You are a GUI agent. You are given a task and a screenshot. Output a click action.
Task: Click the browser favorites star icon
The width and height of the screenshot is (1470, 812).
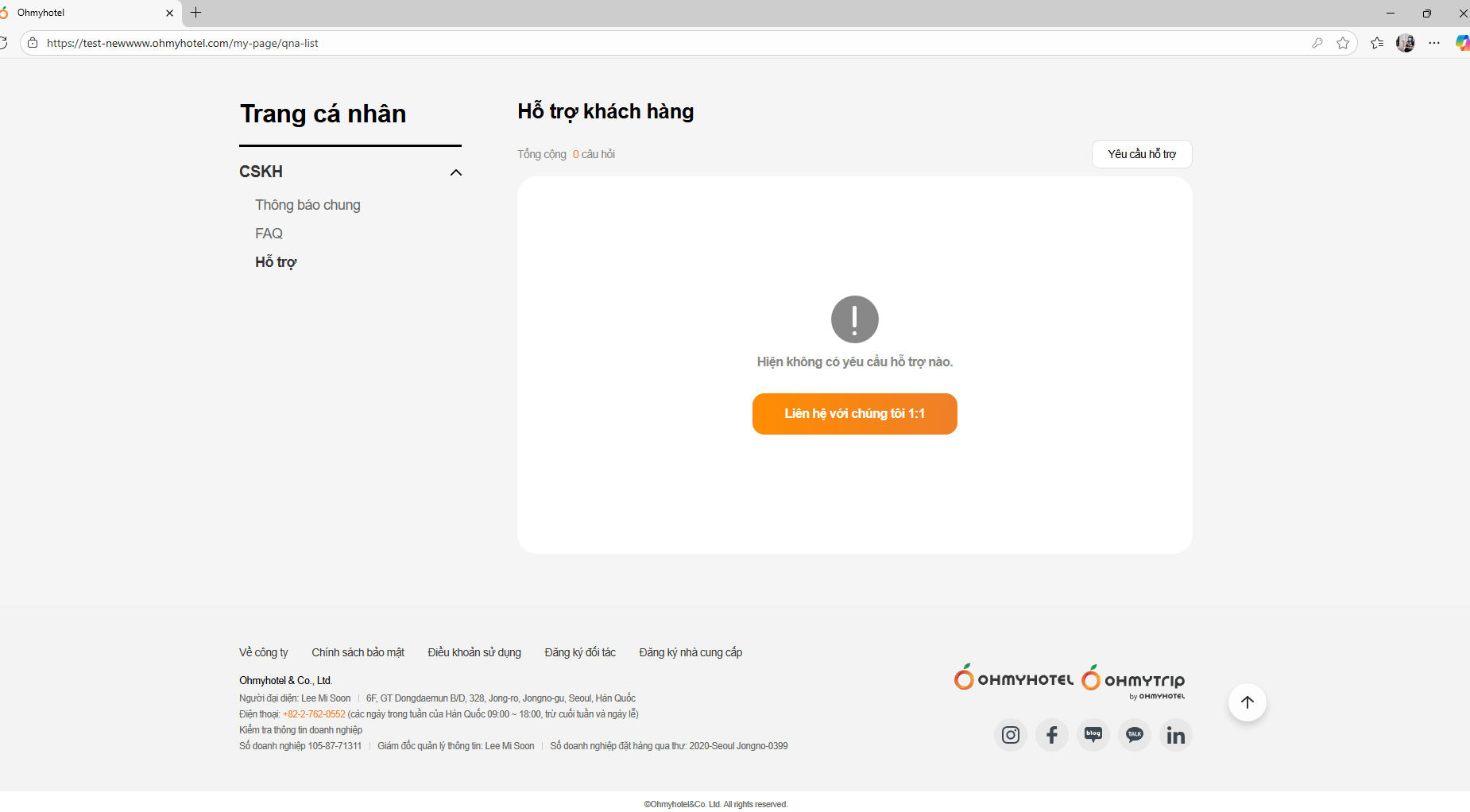pos(1343,43)
